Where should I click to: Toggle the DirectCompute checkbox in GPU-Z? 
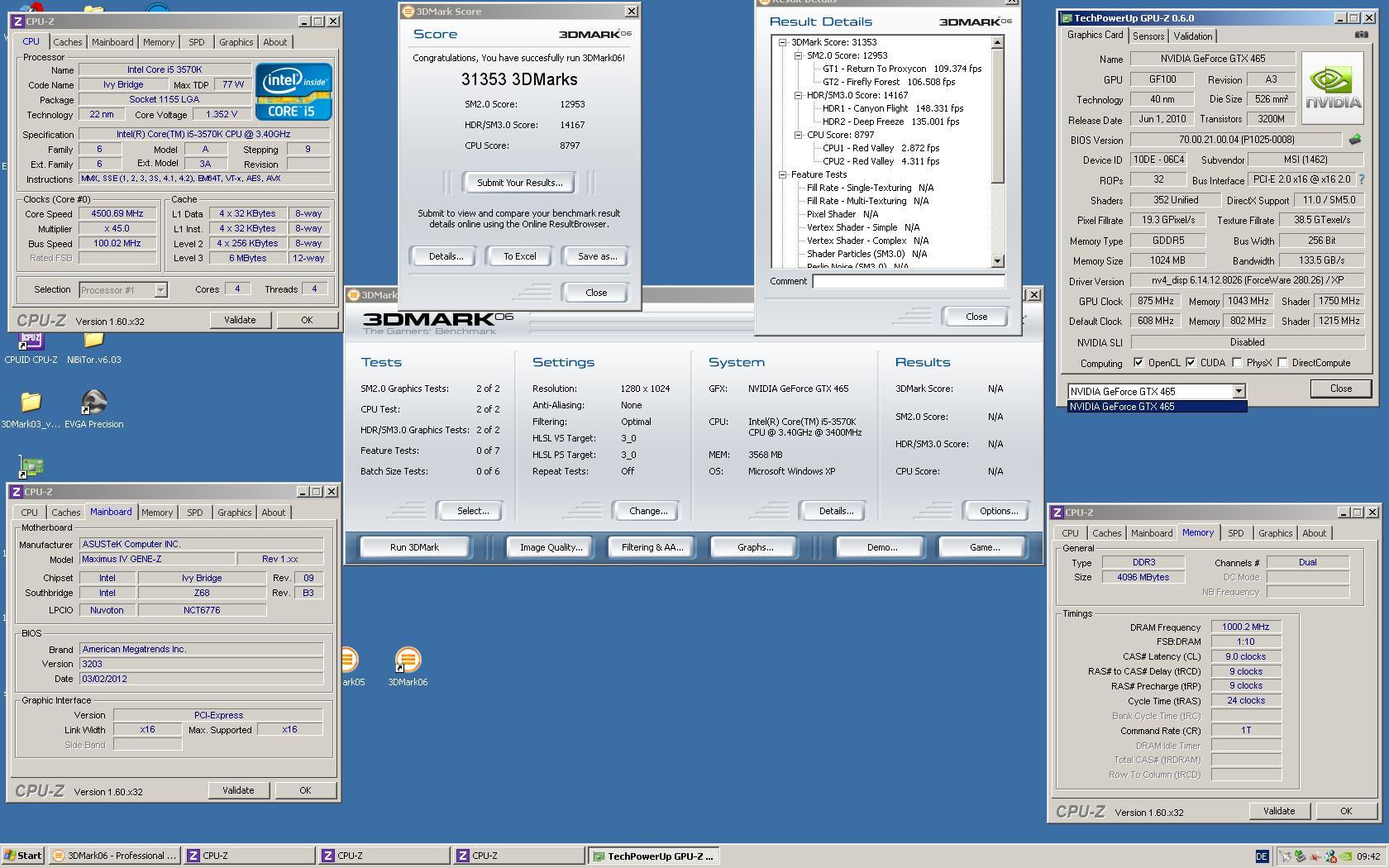pyautogui.click(x=1282, y=363)
